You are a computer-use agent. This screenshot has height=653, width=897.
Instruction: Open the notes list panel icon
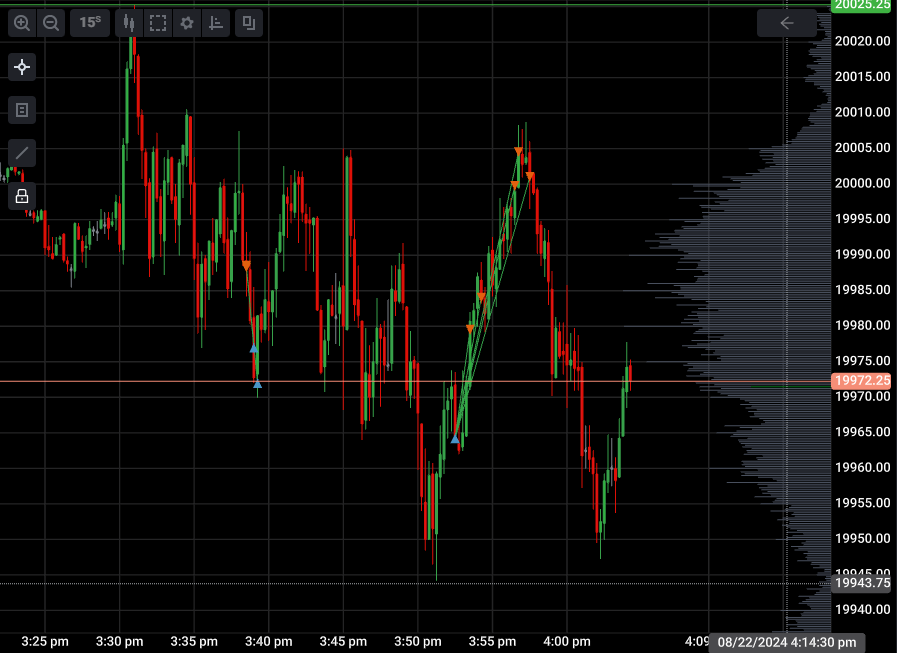[22, 110]
